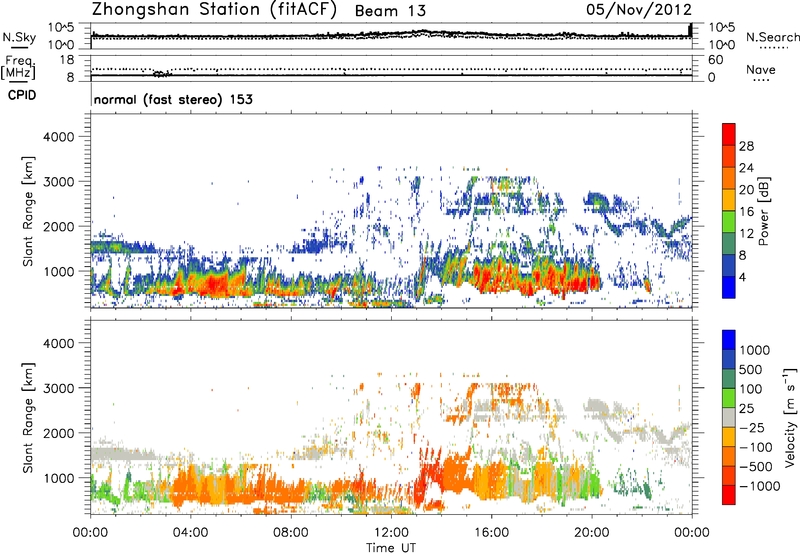Viewport: 800px width, 554px height.
Task: Click the 'Time UT' axis title
Action: [391, 547]
